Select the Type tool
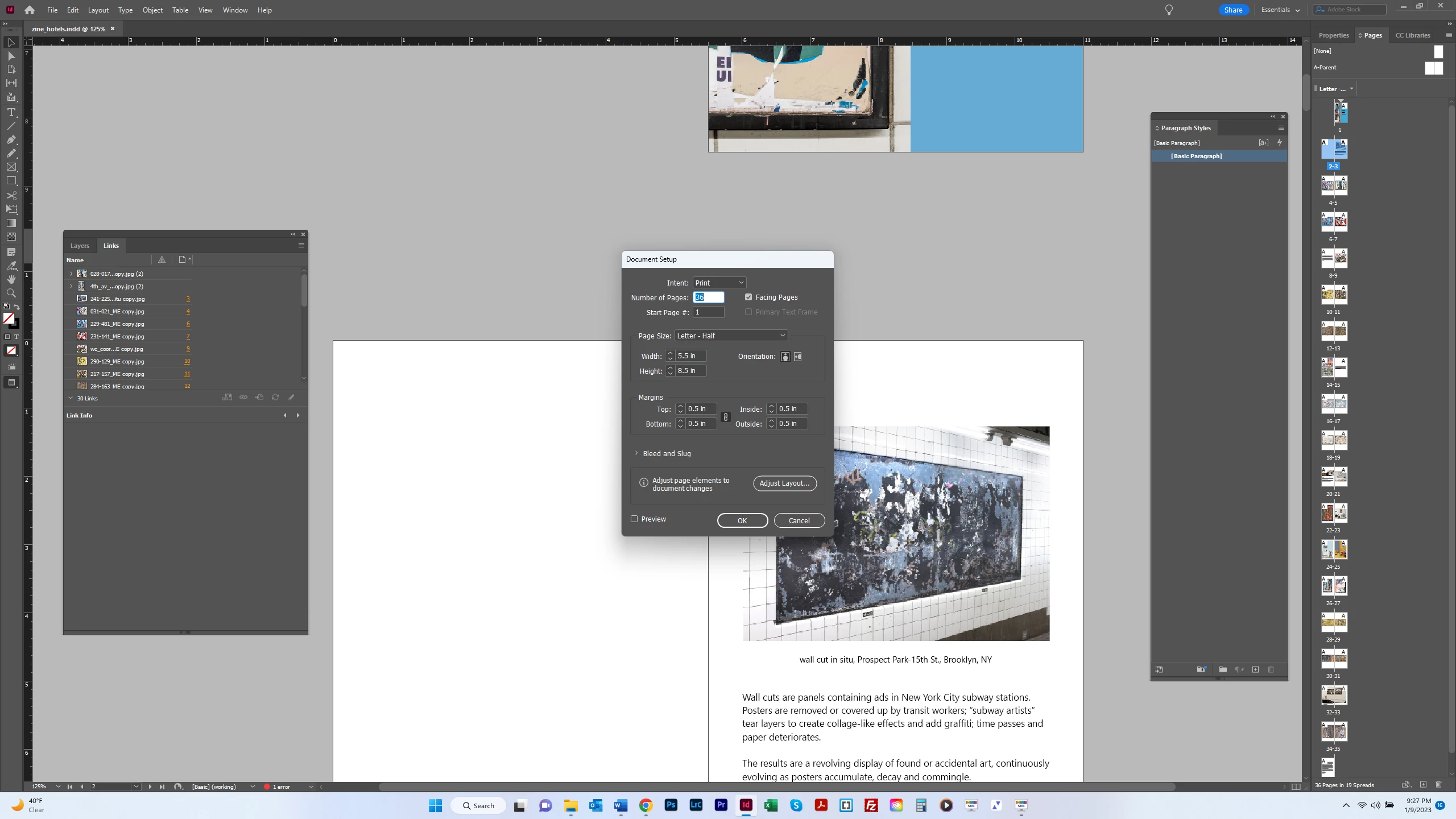 click(11, 112)
